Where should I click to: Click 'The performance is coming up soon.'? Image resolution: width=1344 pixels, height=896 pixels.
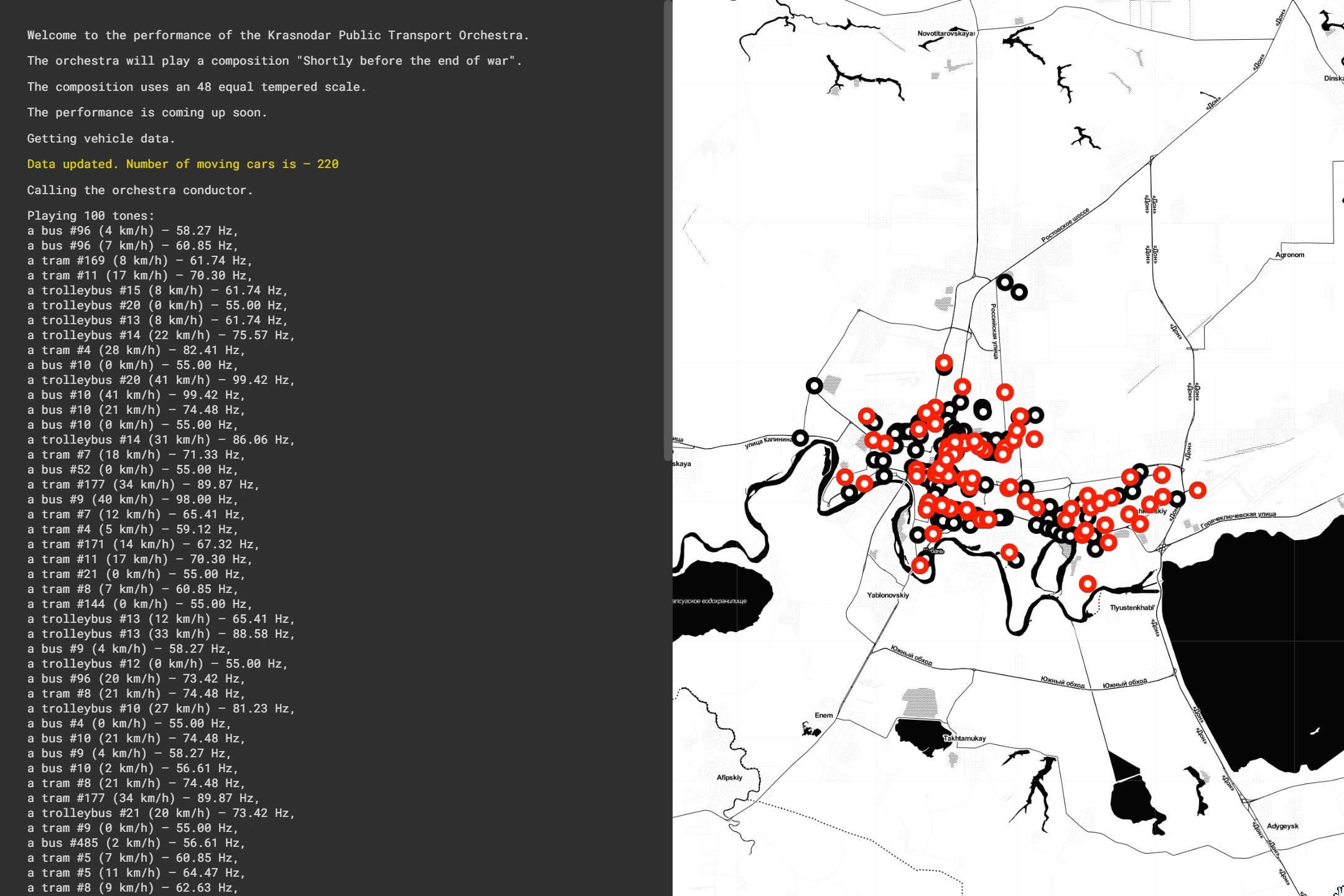147,113
